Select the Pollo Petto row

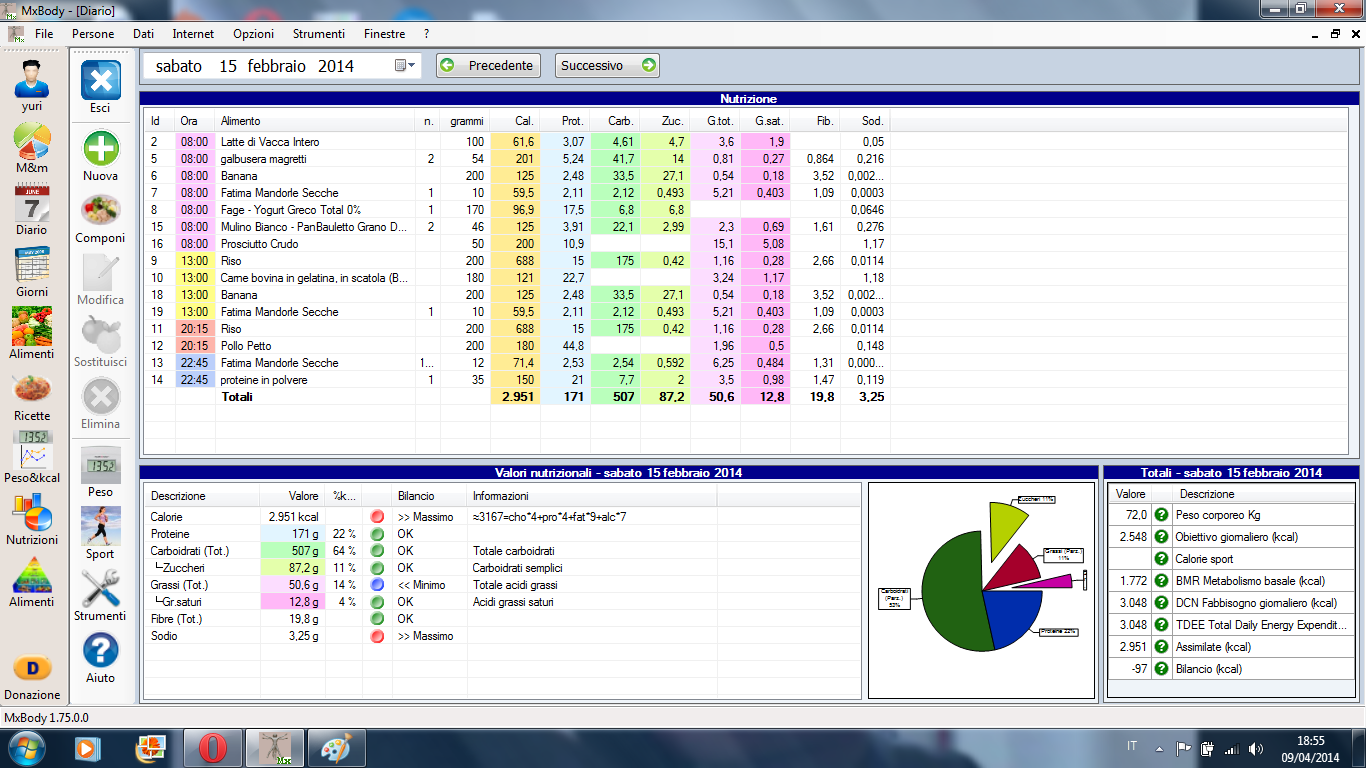(x=516, y=346)
